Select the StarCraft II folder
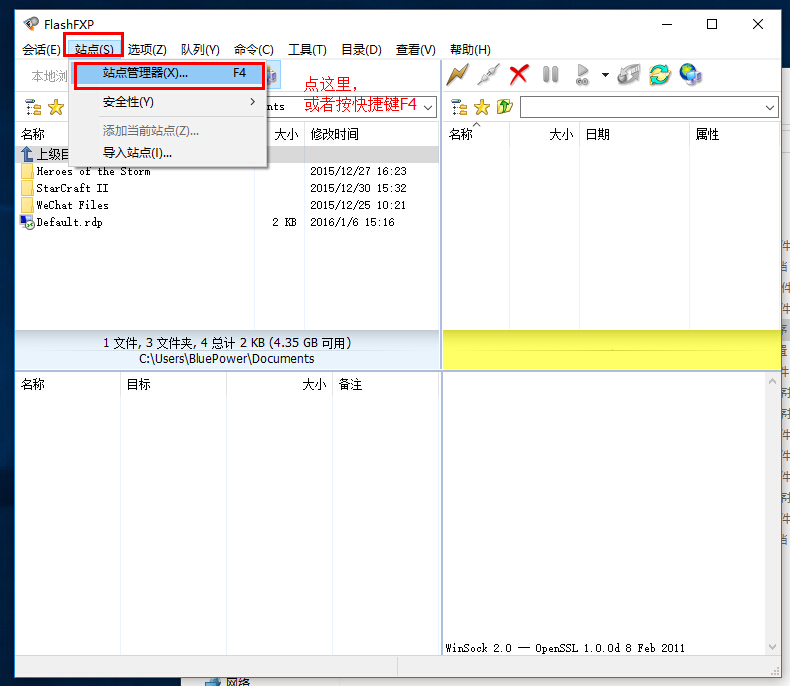This screenshot has height=686, width=790. [x=72, y=188]
